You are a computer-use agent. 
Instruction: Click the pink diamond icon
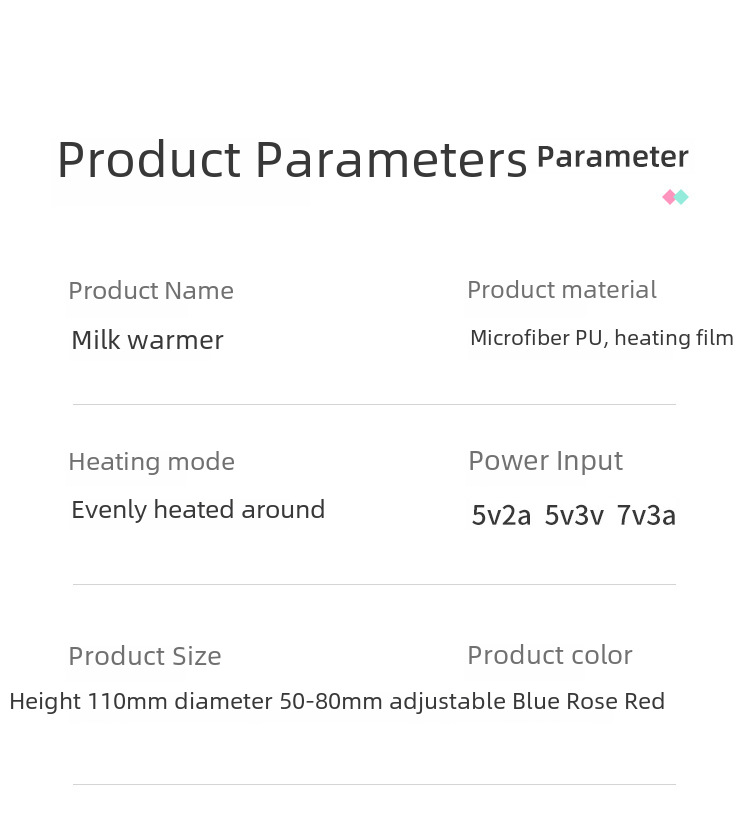click(669, 197)
